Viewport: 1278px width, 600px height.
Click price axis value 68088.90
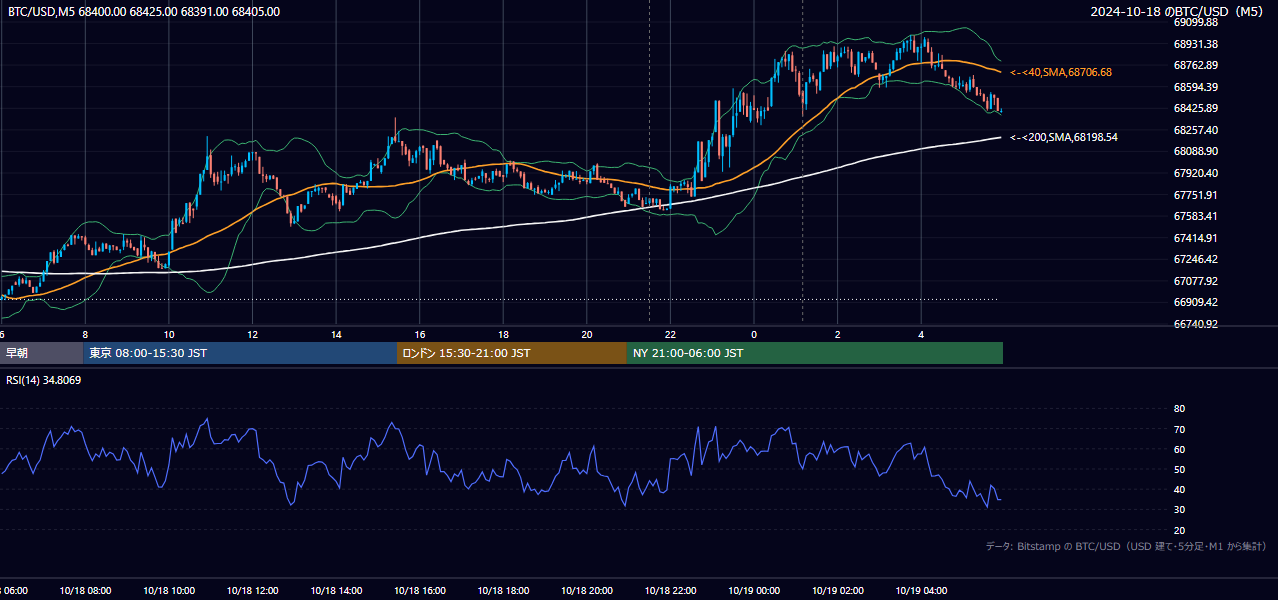(x=1195, y=151)
